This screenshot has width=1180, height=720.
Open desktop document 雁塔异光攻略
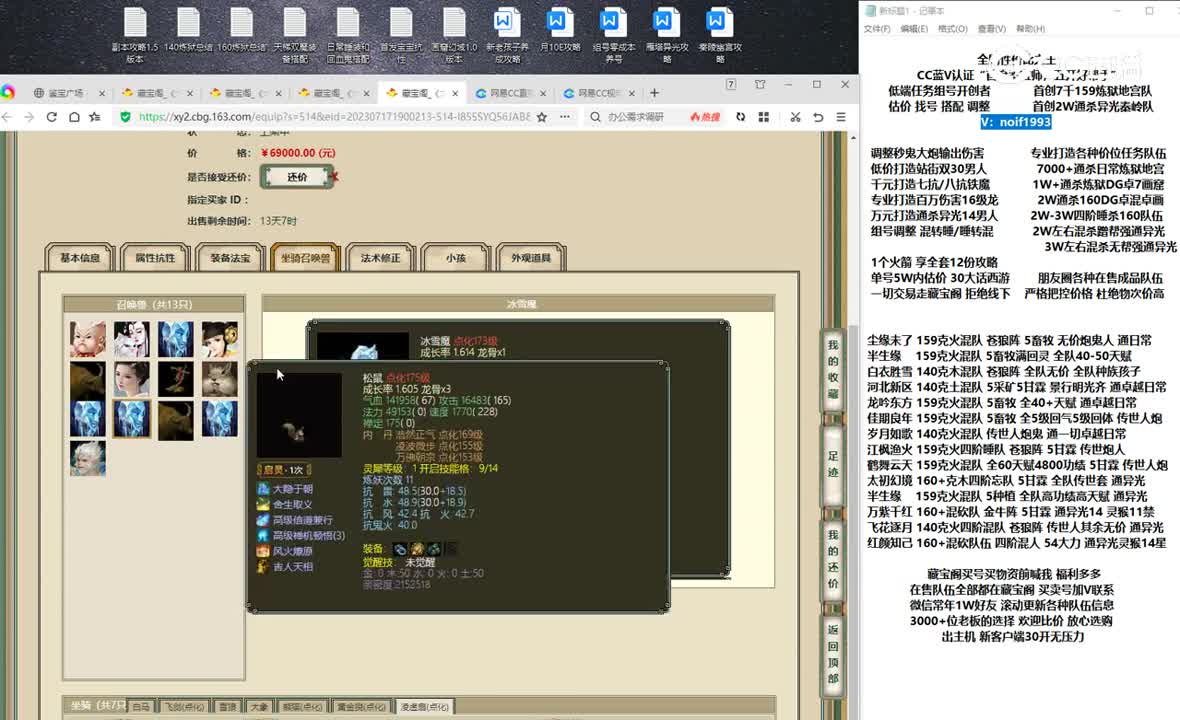pos(667,34)
